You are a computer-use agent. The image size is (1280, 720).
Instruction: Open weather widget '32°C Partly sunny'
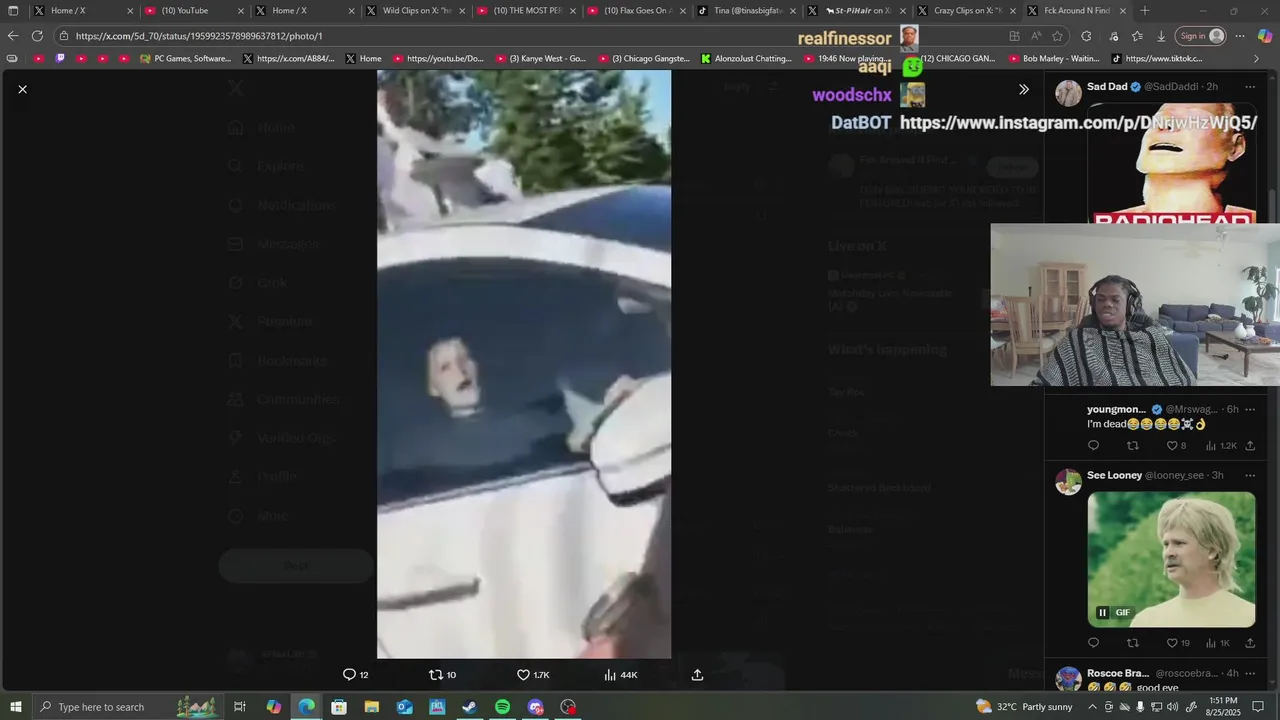[1023, 707]
